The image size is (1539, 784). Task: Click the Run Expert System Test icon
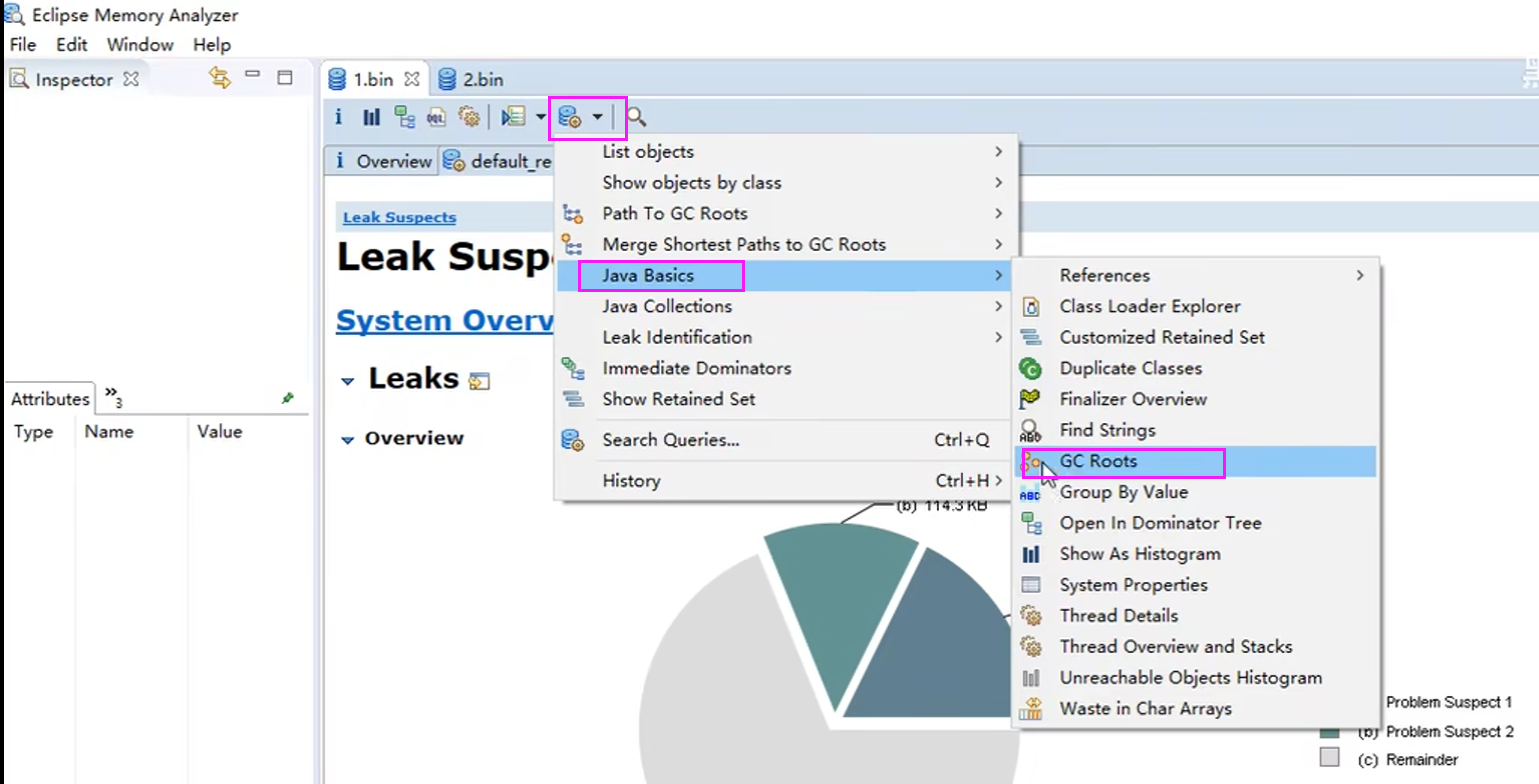click(x=513, y=117)
